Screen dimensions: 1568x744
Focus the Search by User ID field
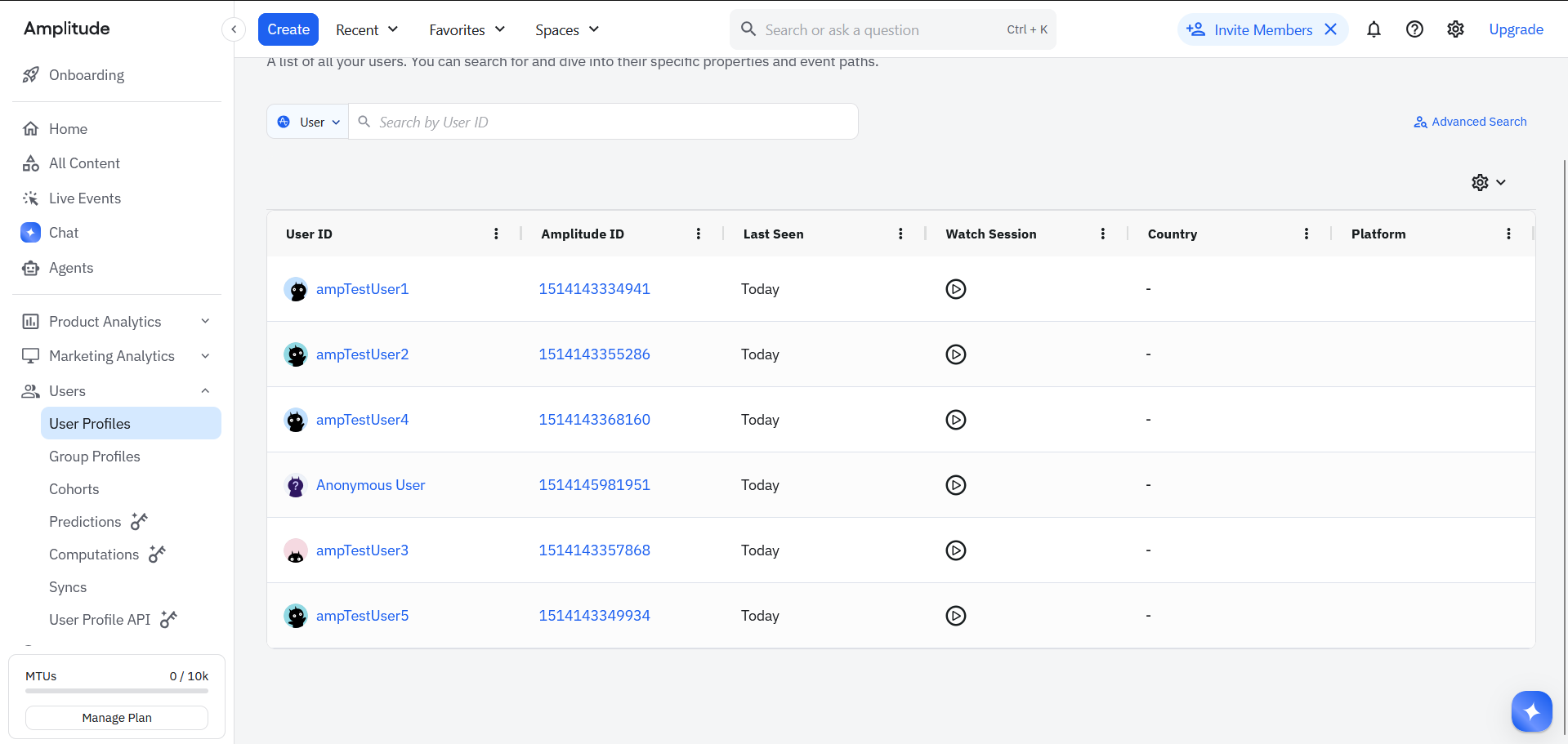tap(603, 122)
